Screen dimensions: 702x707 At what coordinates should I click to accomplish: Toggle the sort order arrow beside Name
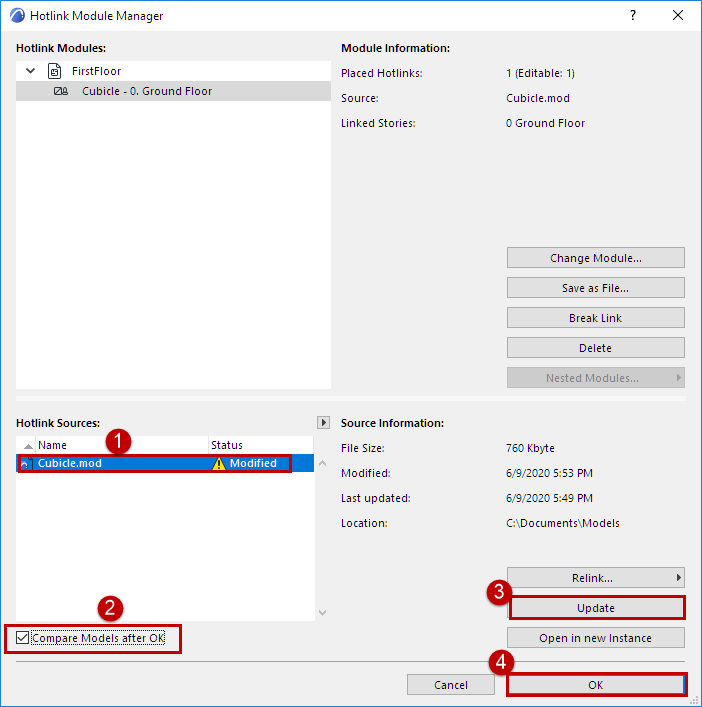coord(28,446)
